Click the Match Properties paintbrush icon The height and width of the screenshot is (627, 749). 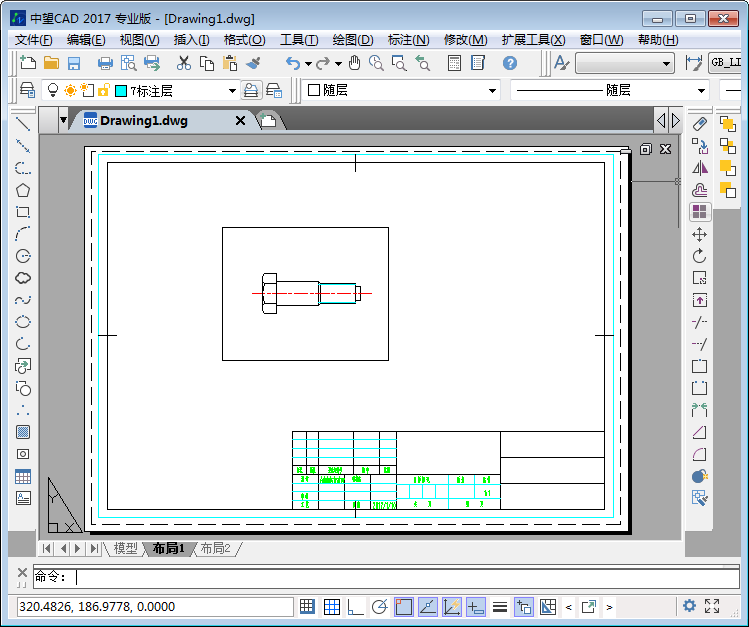pyautogui.click(x=252, y=63)
